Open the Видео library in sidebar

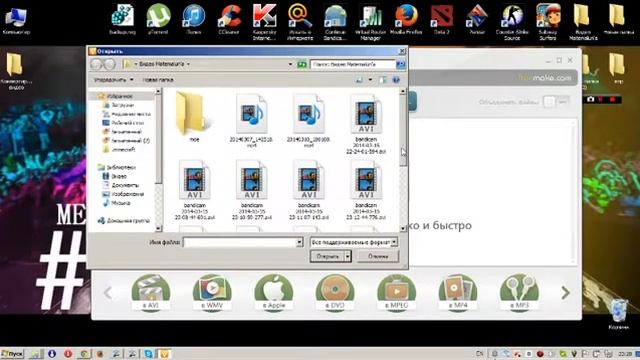(115, 176)
